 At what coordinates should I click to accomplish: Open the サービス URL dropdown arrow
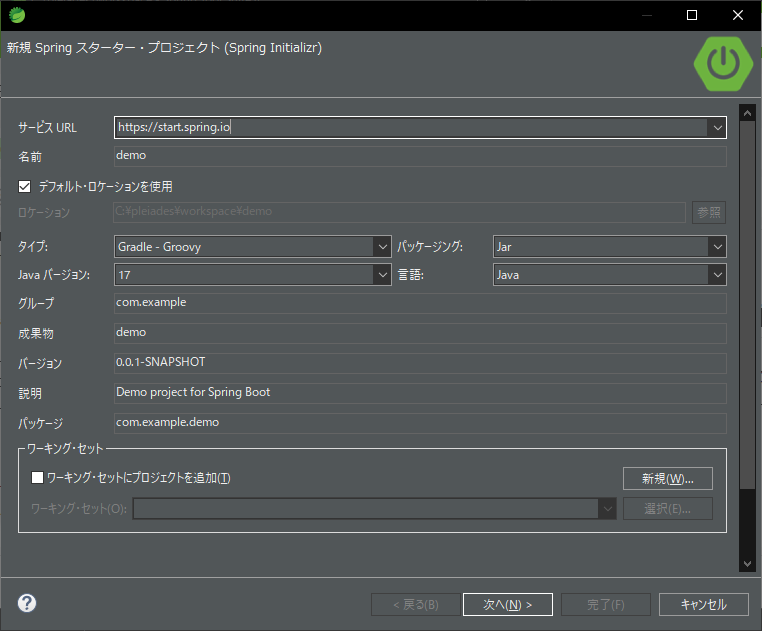tap(717, 128)
